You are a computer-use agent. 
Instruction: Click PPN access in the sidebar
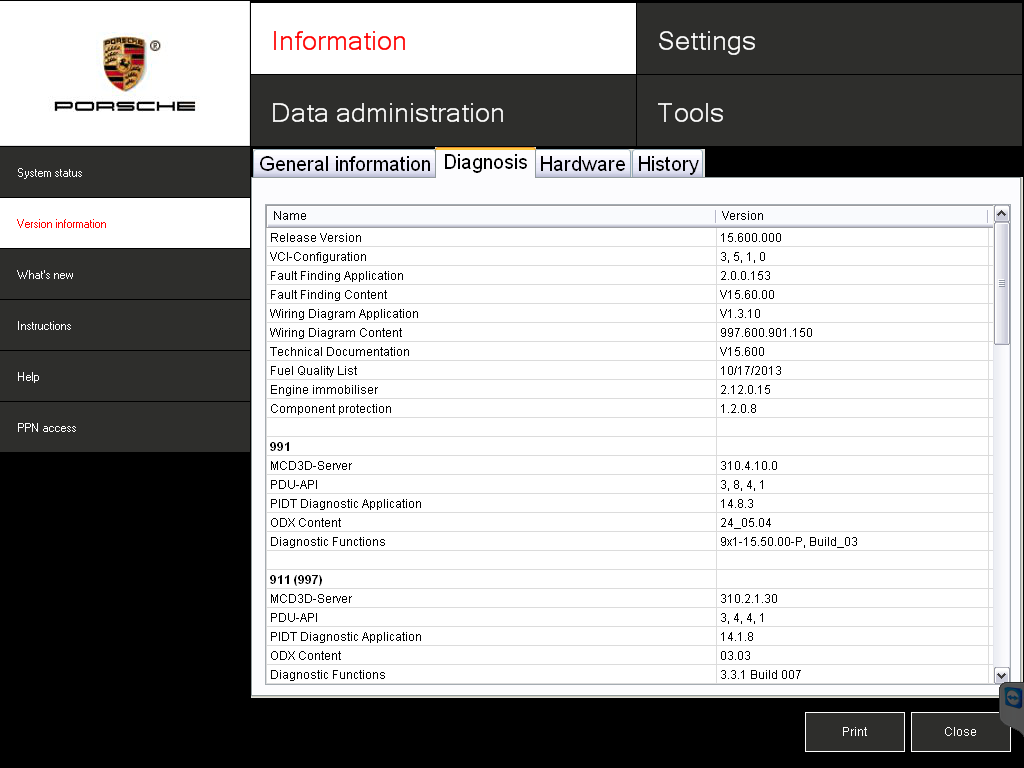pos(125,428)
